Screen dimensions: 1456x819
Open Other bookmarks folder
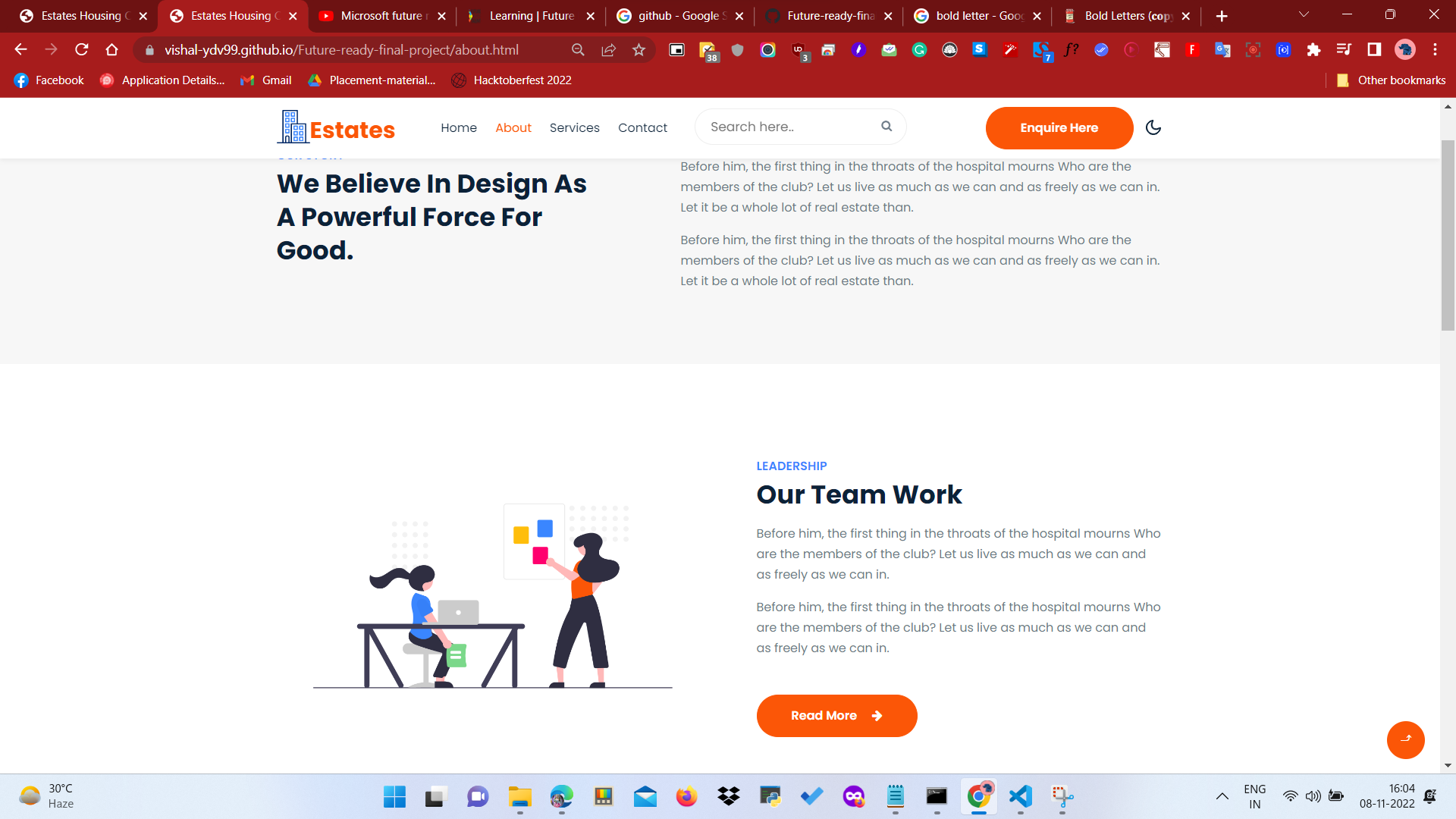tap(1391, 80)
